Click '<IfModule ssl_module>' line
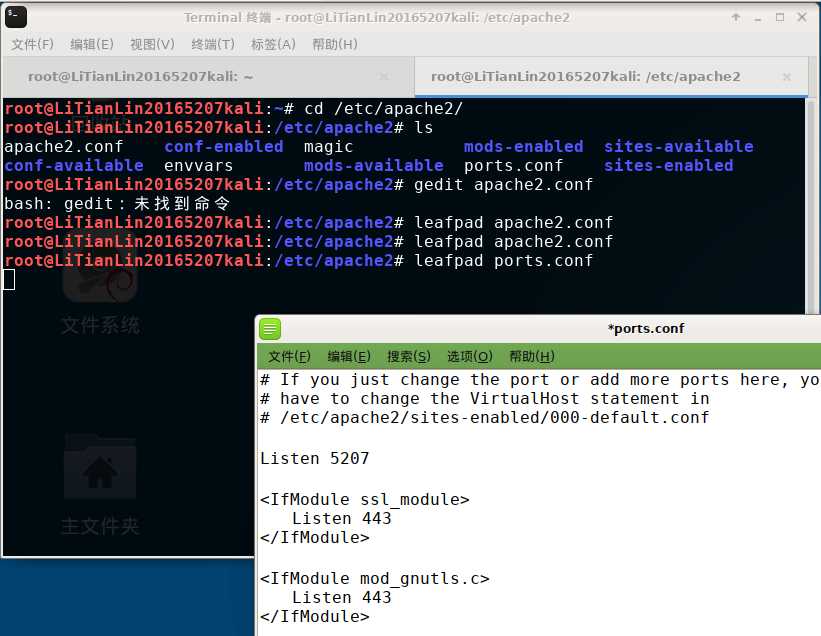This screenshot has height=636, width=821. pyautogui.click(x=364, y=499)
